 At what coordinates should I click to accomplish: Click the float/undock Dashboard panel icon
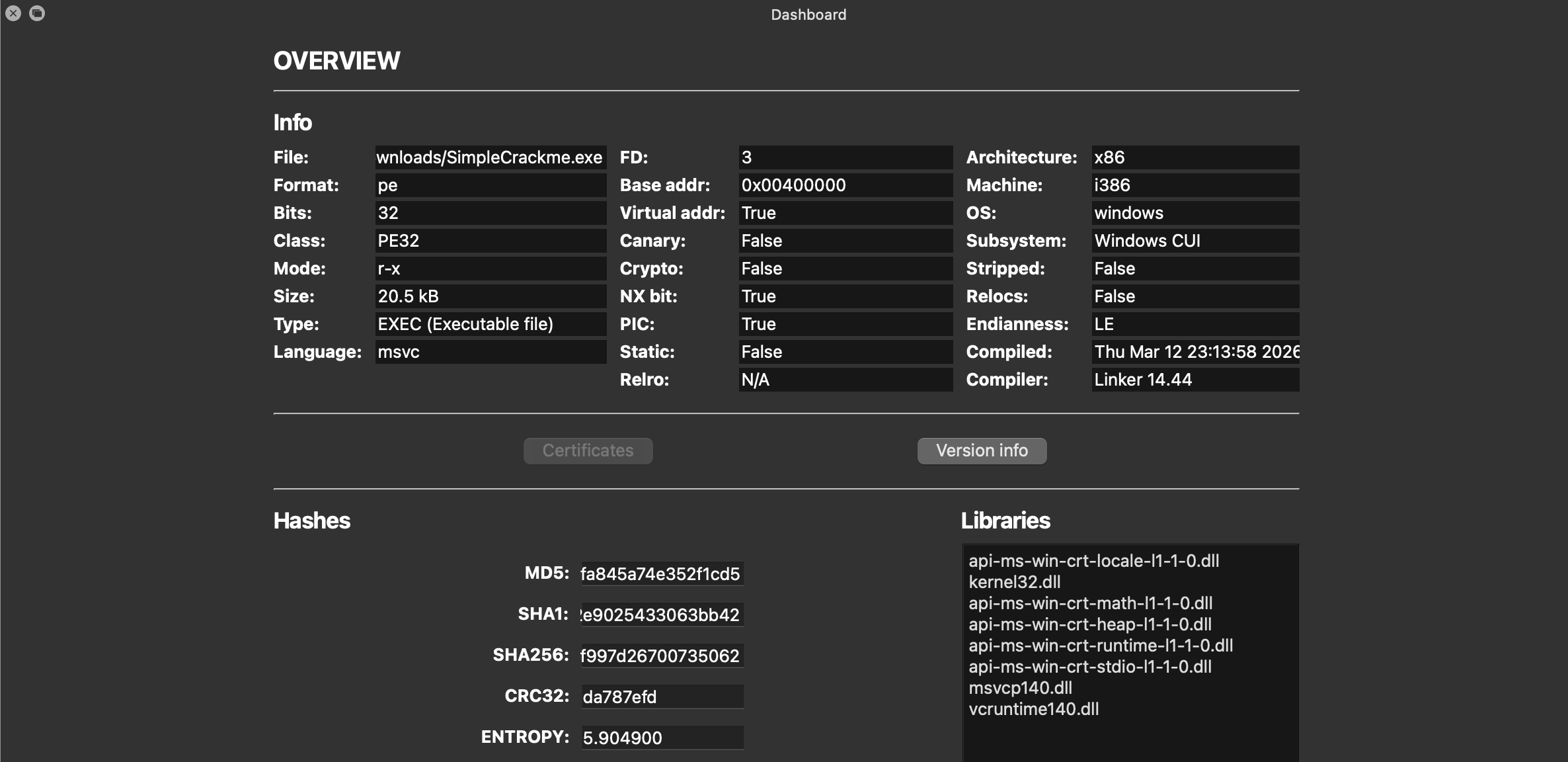pyautogui.click(x=37, y=13)
